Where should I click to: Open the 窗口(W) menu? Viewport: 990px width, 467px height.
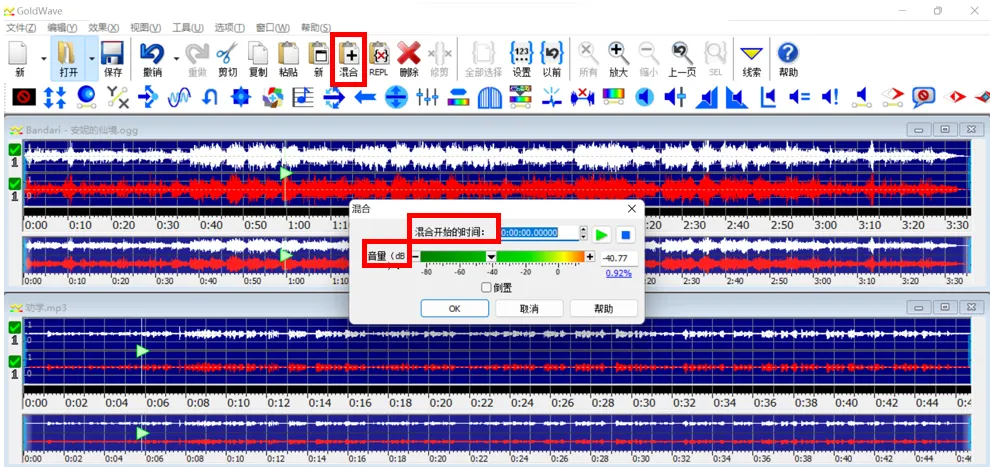tap(273, 28)
